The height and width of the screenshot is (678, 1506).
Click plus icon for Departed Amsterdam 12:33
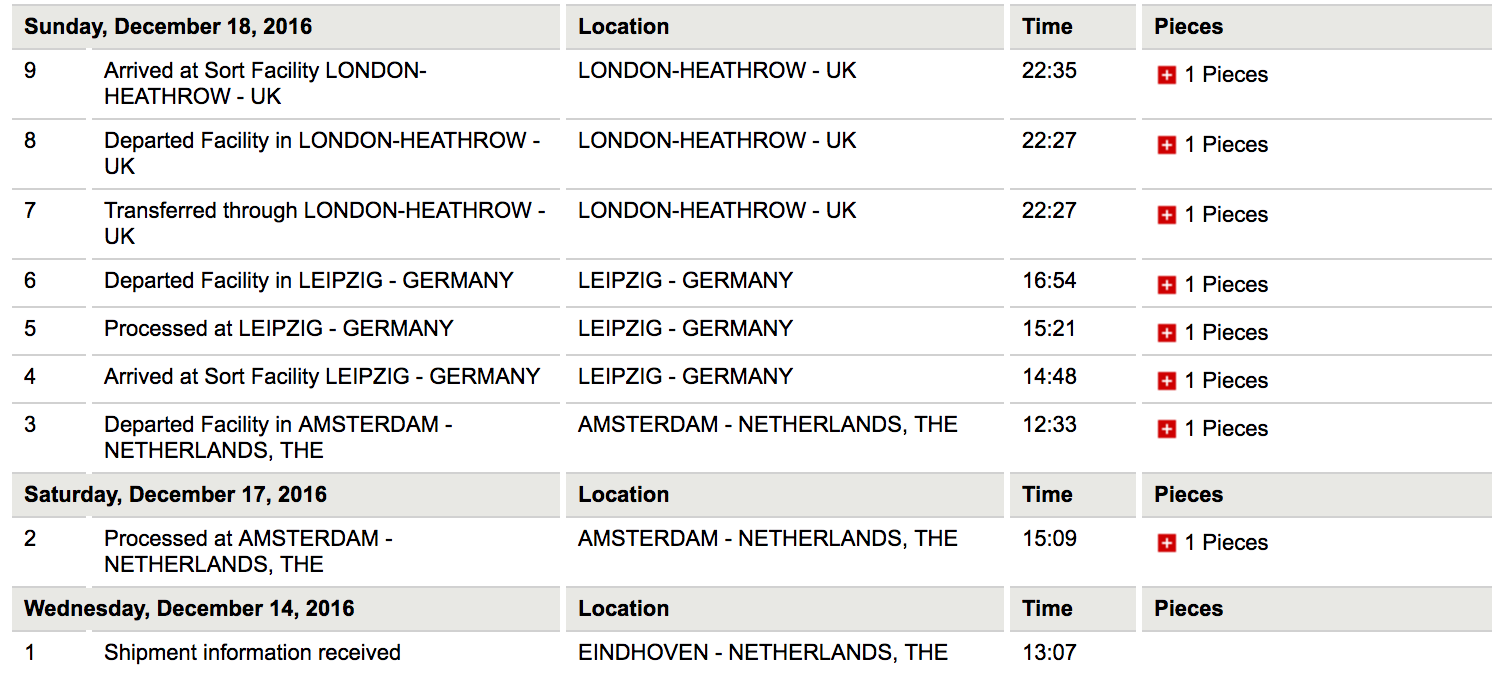pyautogui.click(x=1166, y=429)
